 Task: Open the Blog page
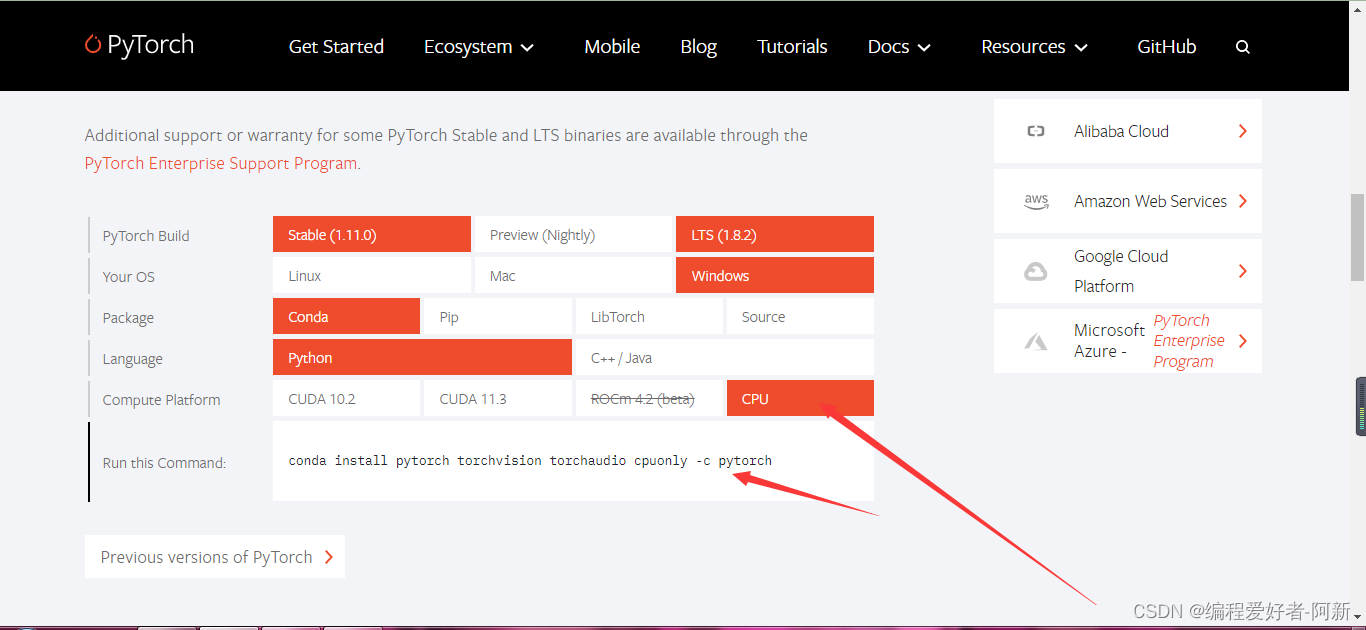(x=698, y=47)
